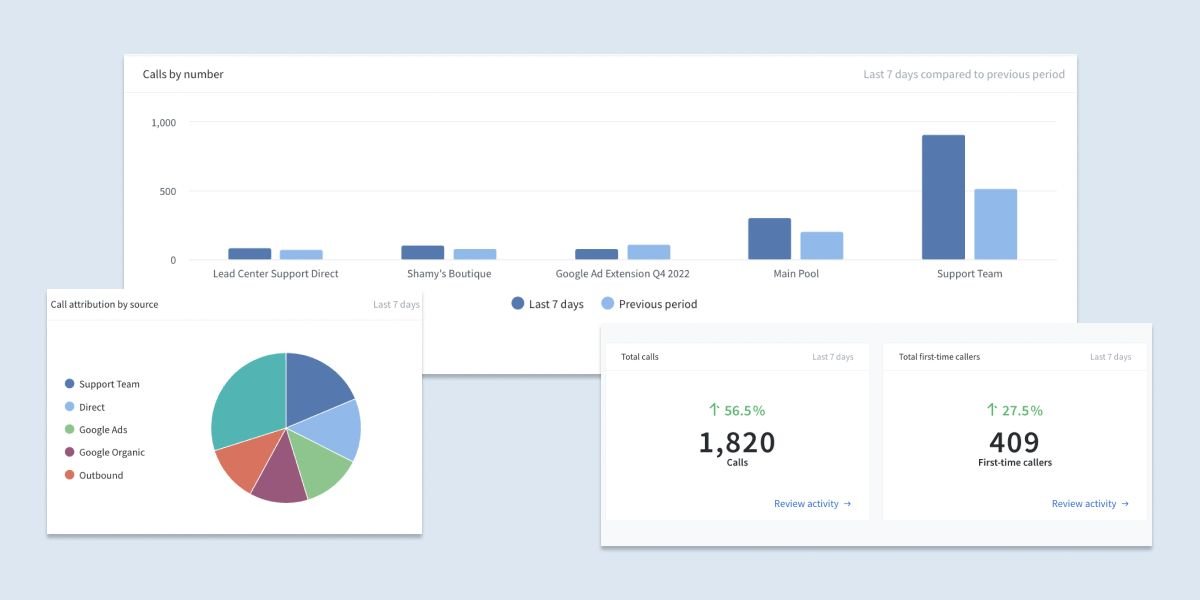This screenshot has height=600, width=1200.
Task: Click the Support Team pie legend dot
Action: [68, 384]
